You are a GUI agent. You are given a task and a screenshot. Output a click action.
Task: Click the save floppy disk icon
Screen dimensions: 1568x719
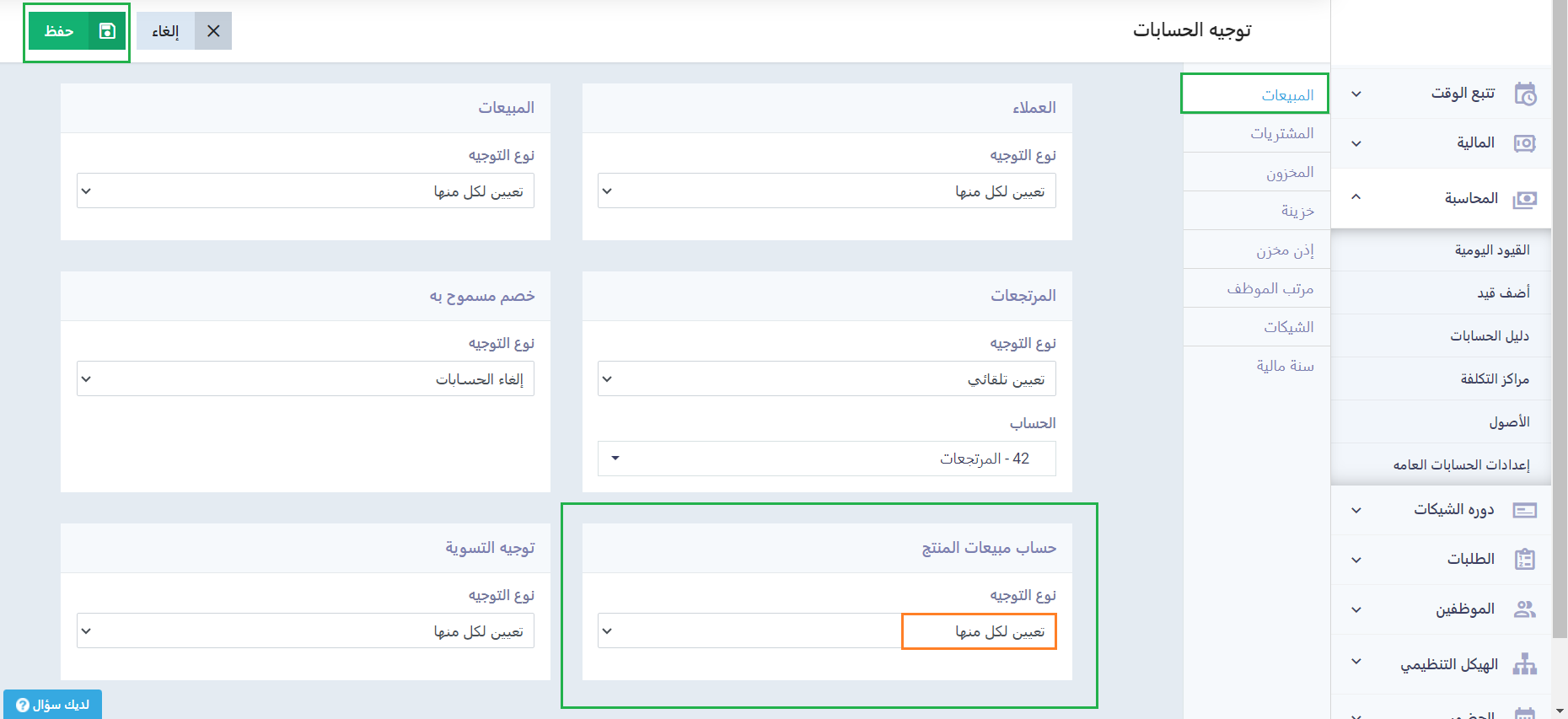(x=107, y=31)
